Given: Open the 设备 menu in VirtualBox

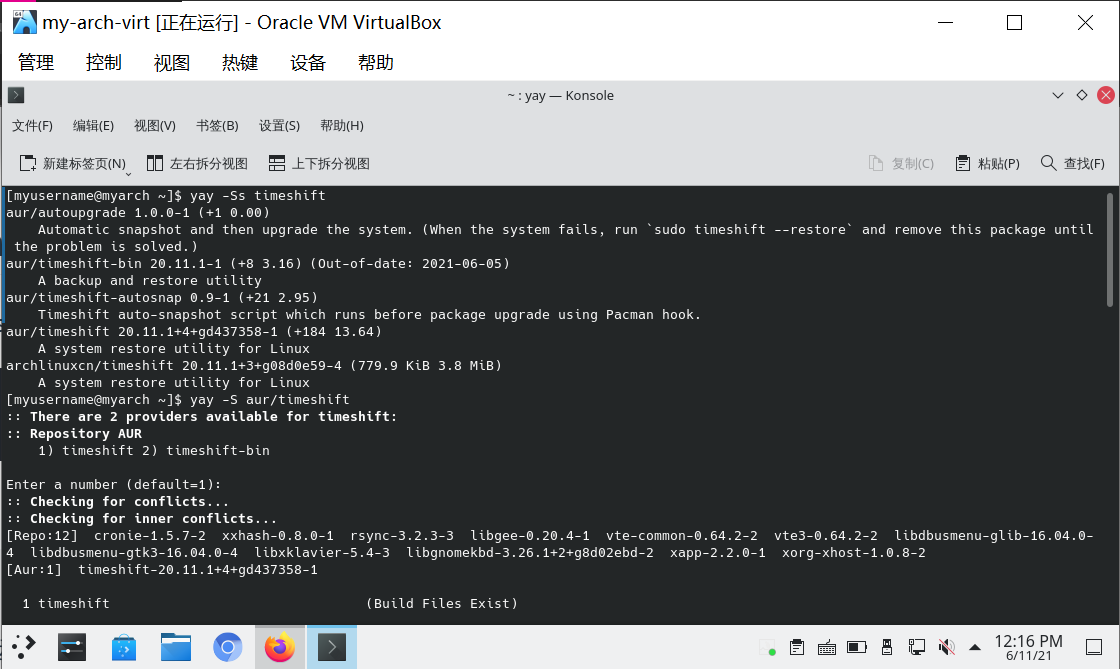Looking at the screenshot, I should 307,61.
